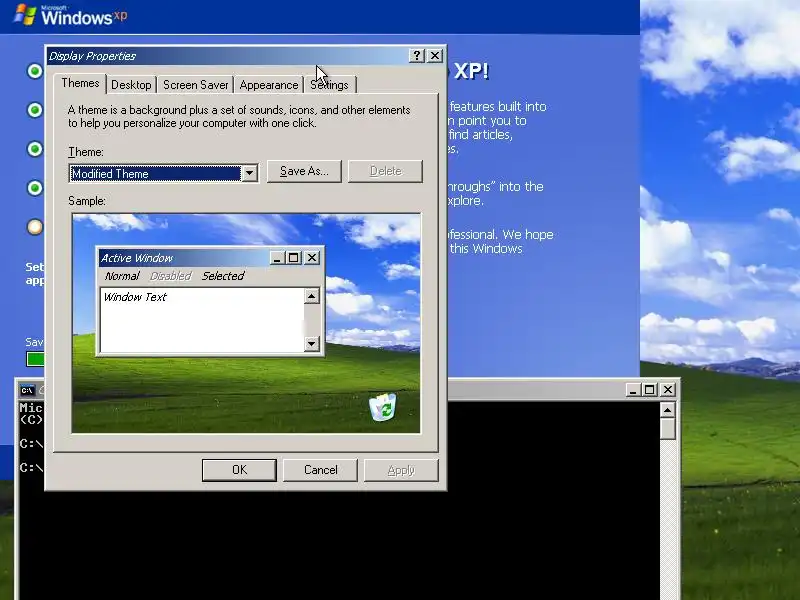This screenshot has height=600, width=800.
Task: Confirm with the OK button
Action: coord(239,470)
